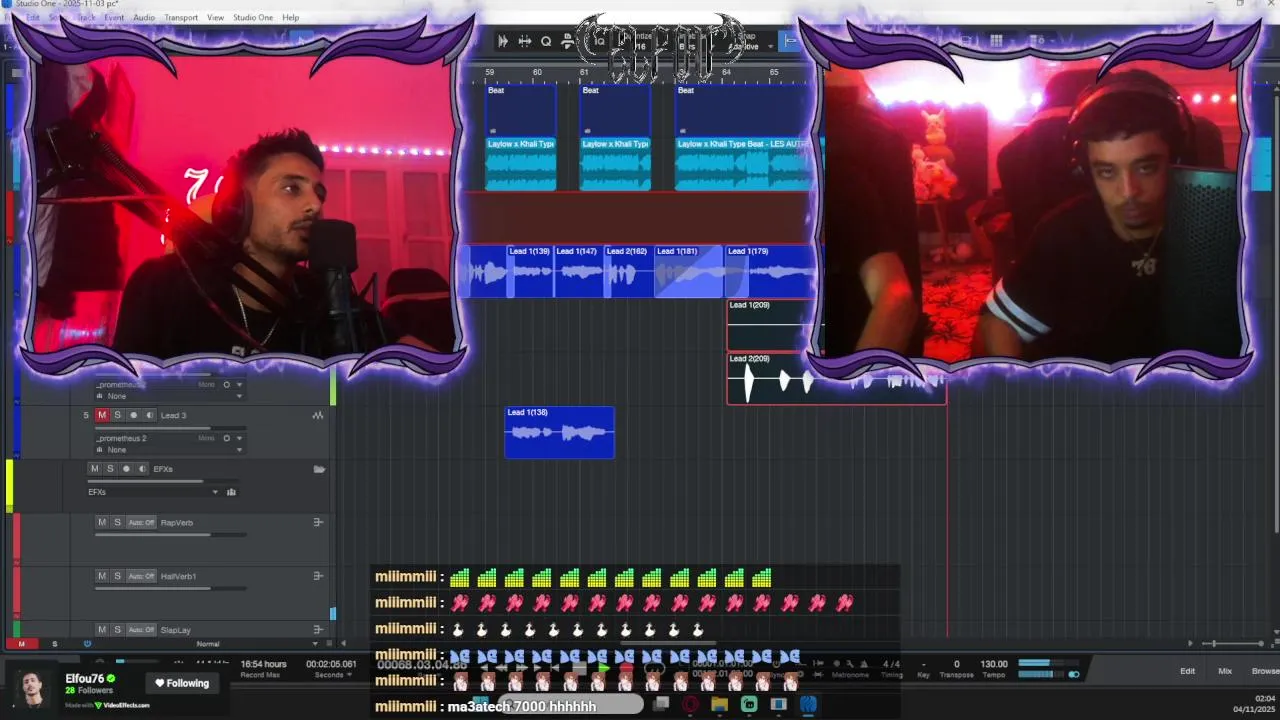The height and width of the screenshot is (720, 1280).
Task: Click the red circular taskbar app icon
Action: click(x=690, y=704)
